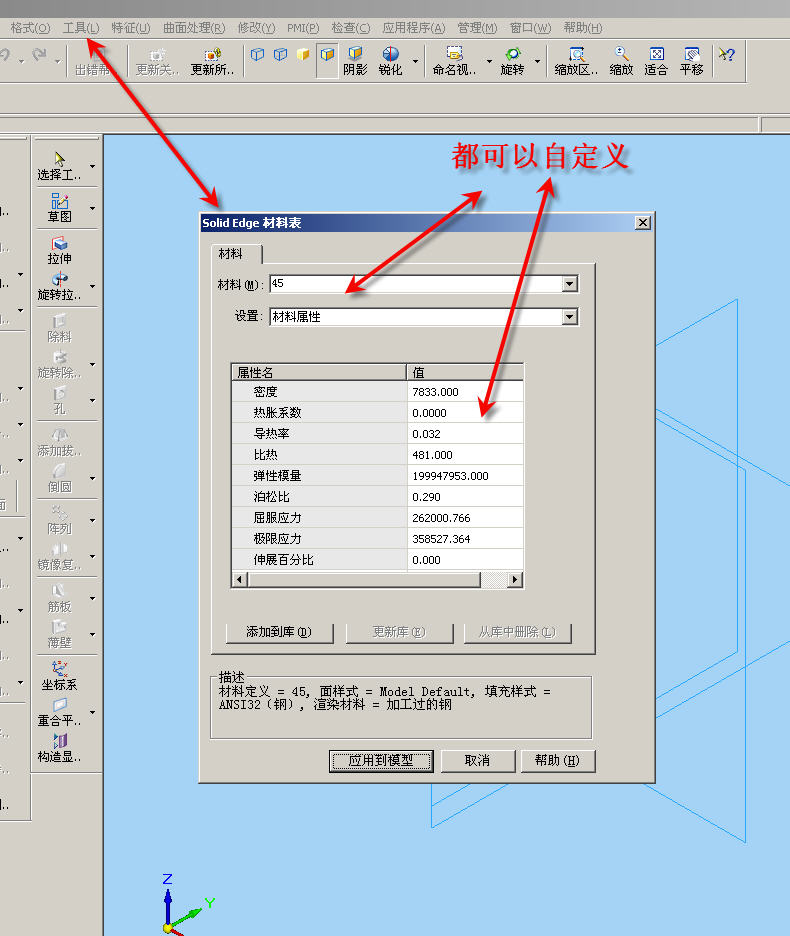Click the 伸展百分比 value 0.000
The image size is (790, 936).
(465, 560)
